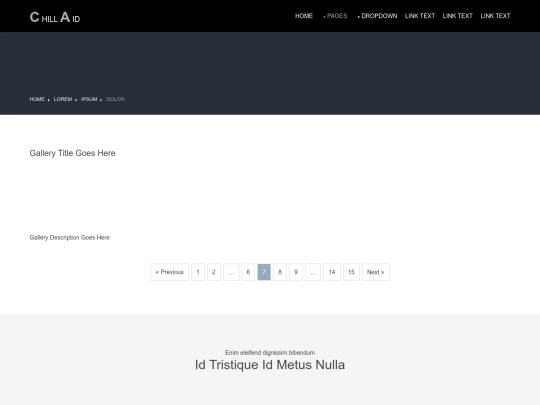Open the first Link Text nav item
The height and width of the screenshot is (405, 540).
click(420, 16)
